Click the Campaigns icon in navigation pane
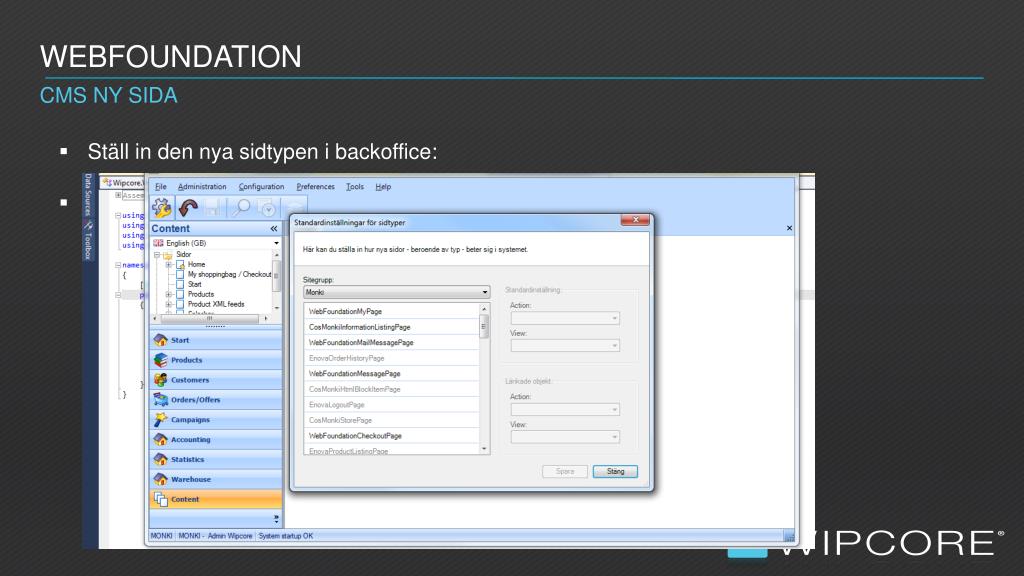Screen dimensions: 1024x576 coord(161,419)
